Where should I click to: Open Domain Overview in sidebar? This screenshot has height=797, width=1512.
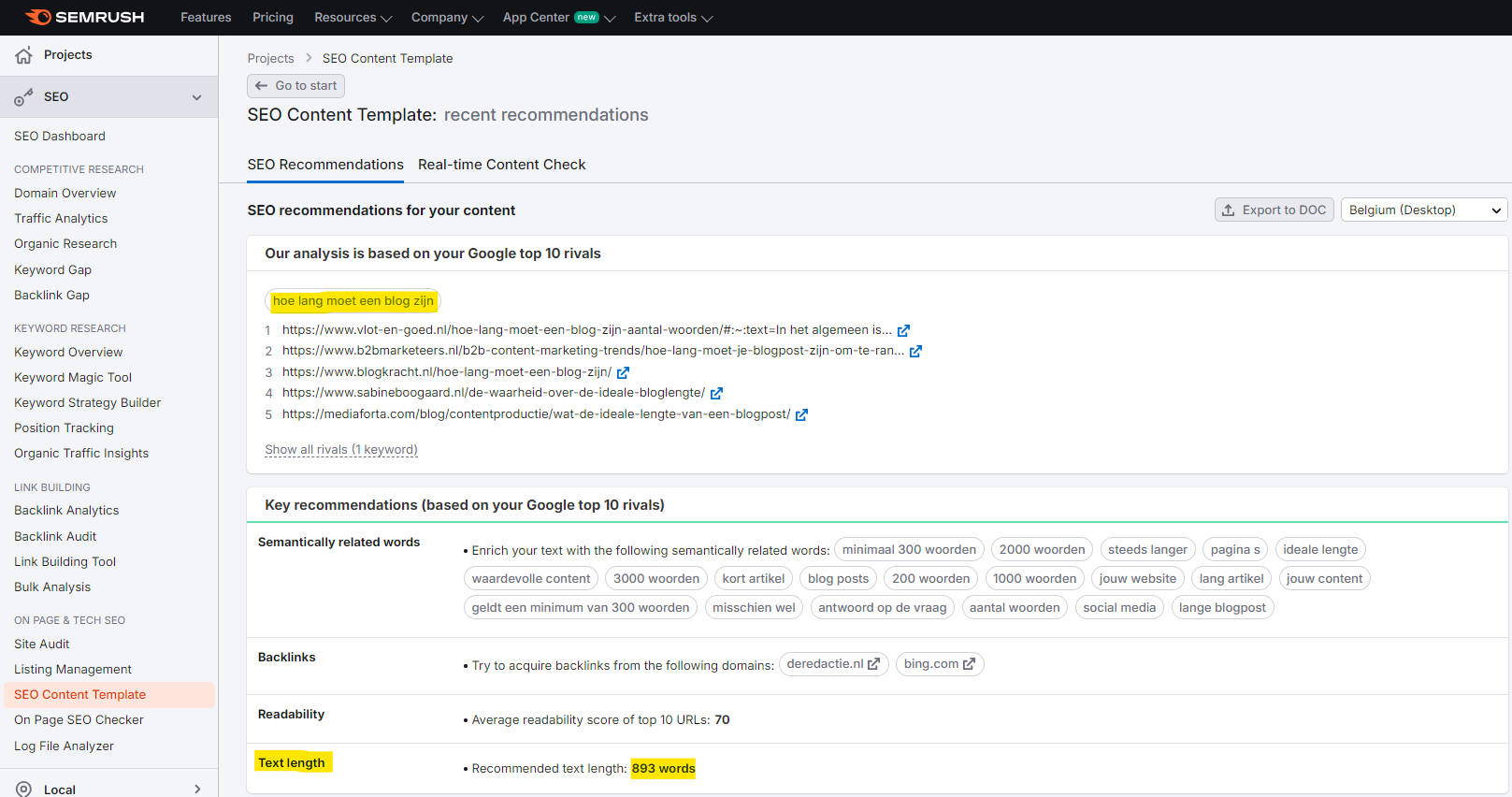tap(65, 194)
